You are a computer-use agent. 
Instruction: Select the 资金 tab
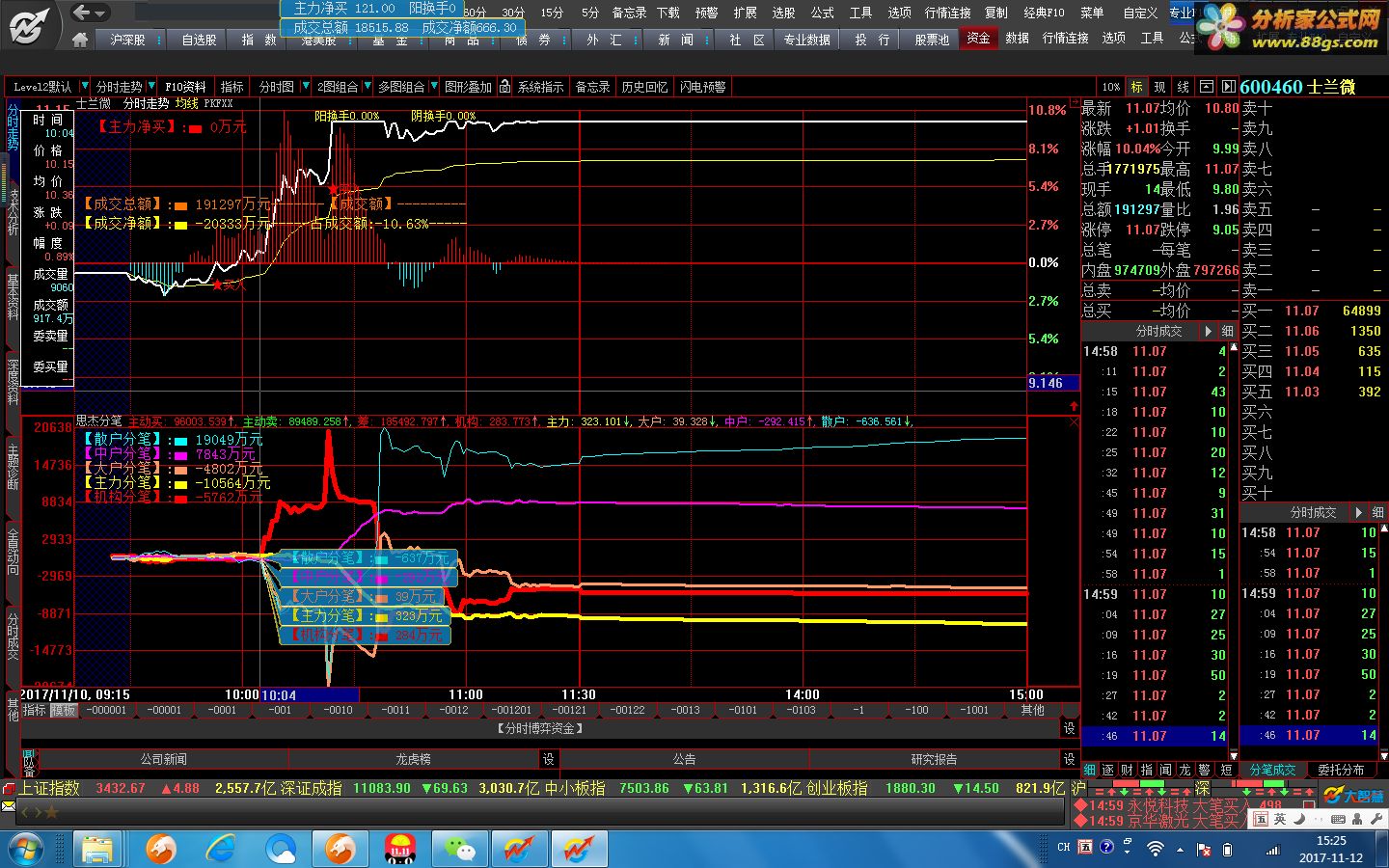(x=978, y=39)
